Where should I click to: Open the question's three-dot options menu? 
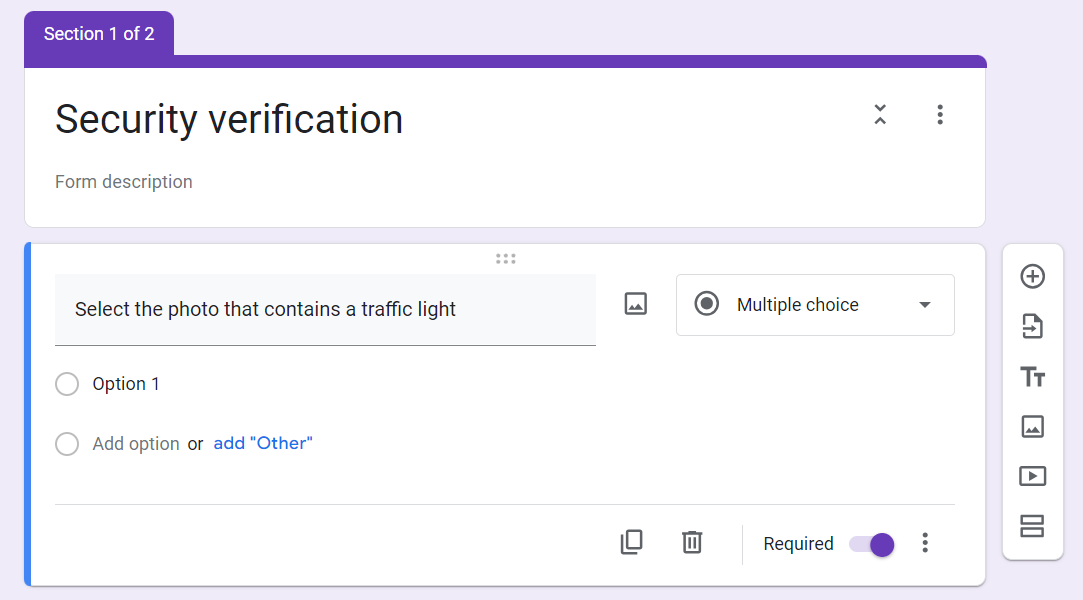click(925, 543)
